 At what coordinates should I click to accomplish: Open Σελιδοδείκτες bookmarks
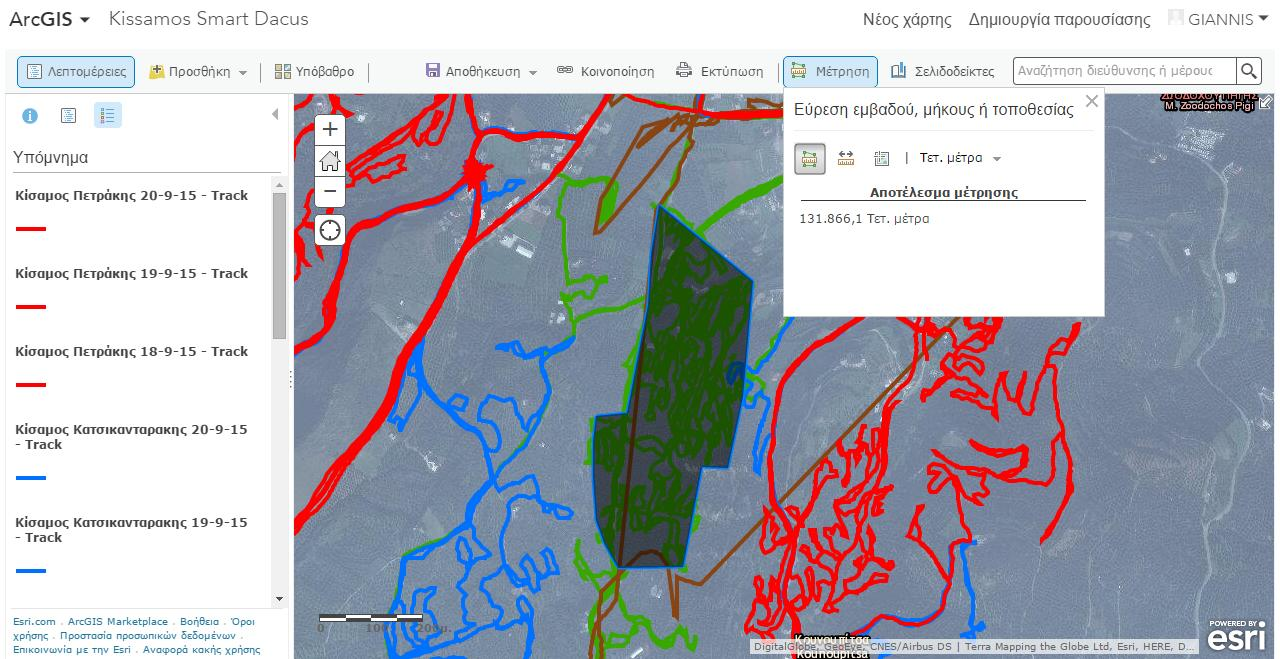pos(942,72)
